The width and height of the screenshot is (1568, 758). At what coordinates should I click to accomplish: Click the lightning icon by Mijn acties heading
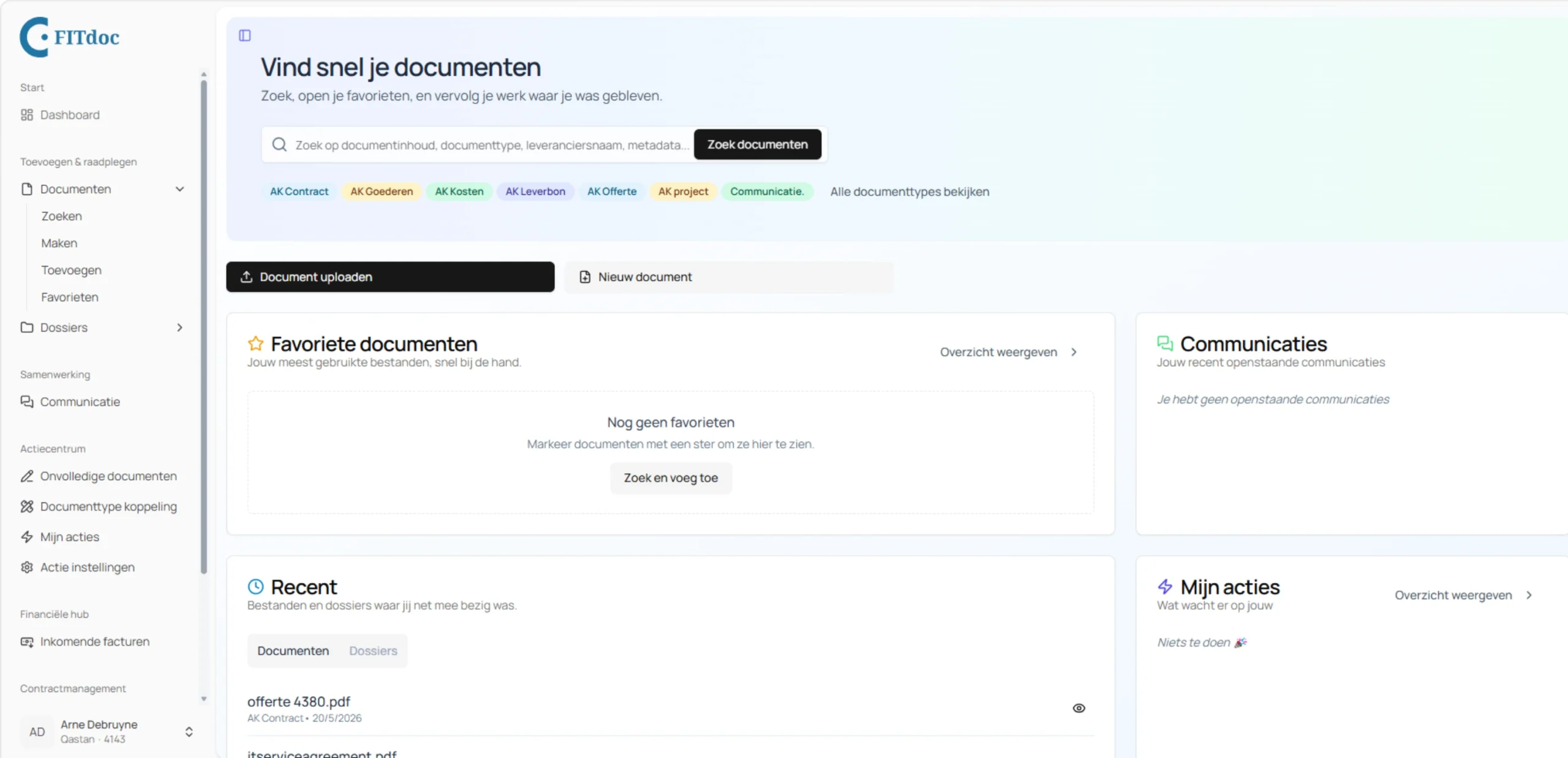(1165, 587)
